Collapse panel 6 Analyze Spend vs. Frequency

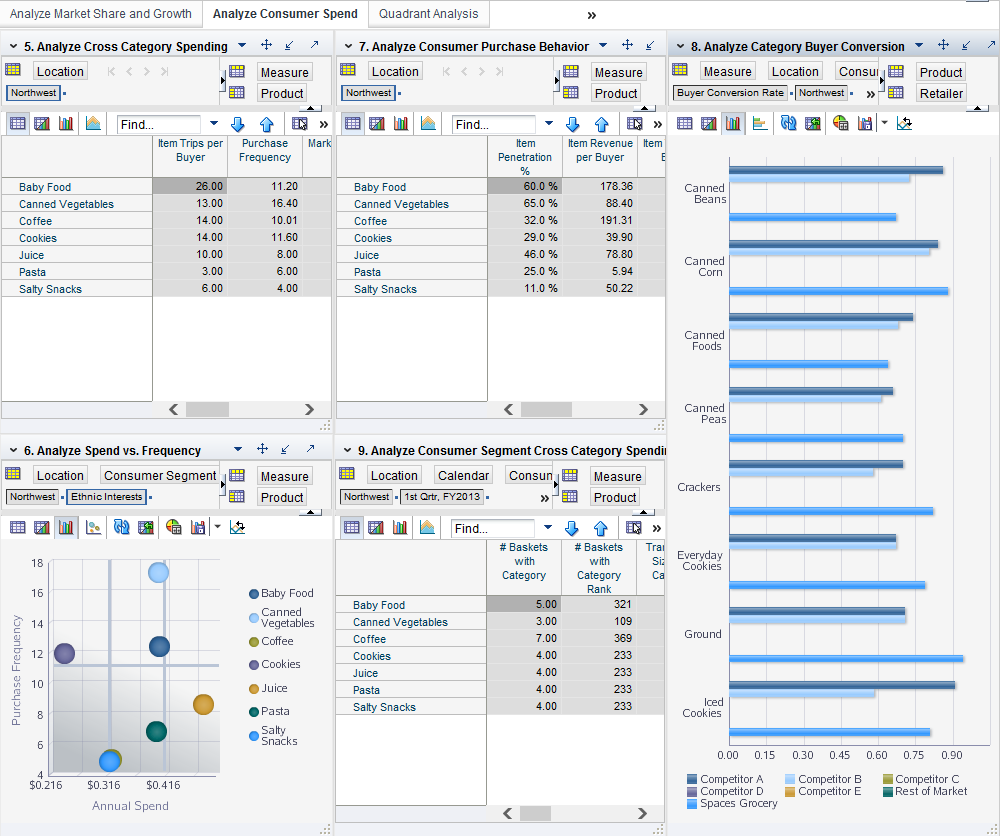point(13,450)
